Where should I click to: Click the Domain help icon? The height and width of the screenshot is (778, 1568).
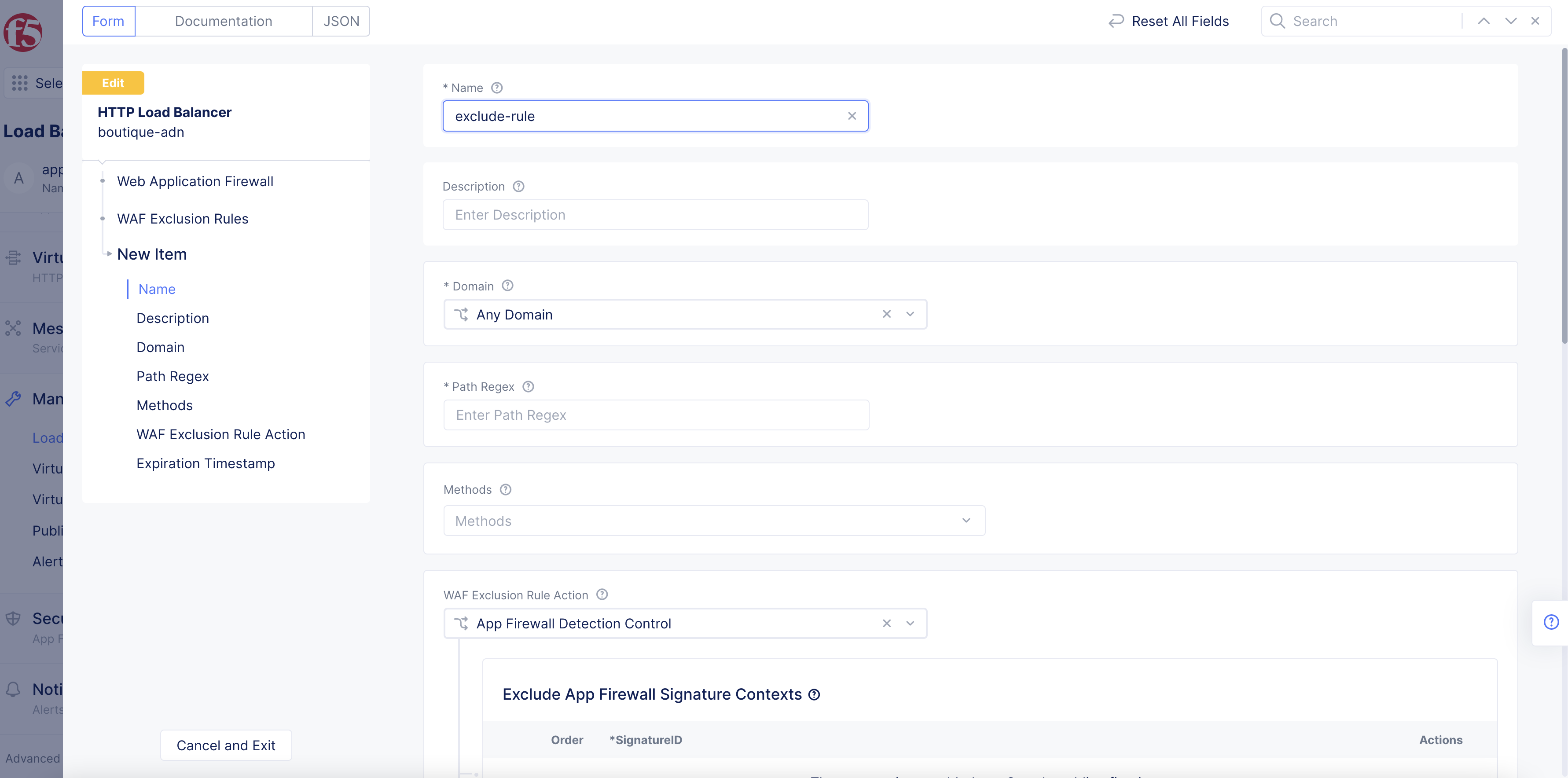pyautogui.click(x=508, y=286)
